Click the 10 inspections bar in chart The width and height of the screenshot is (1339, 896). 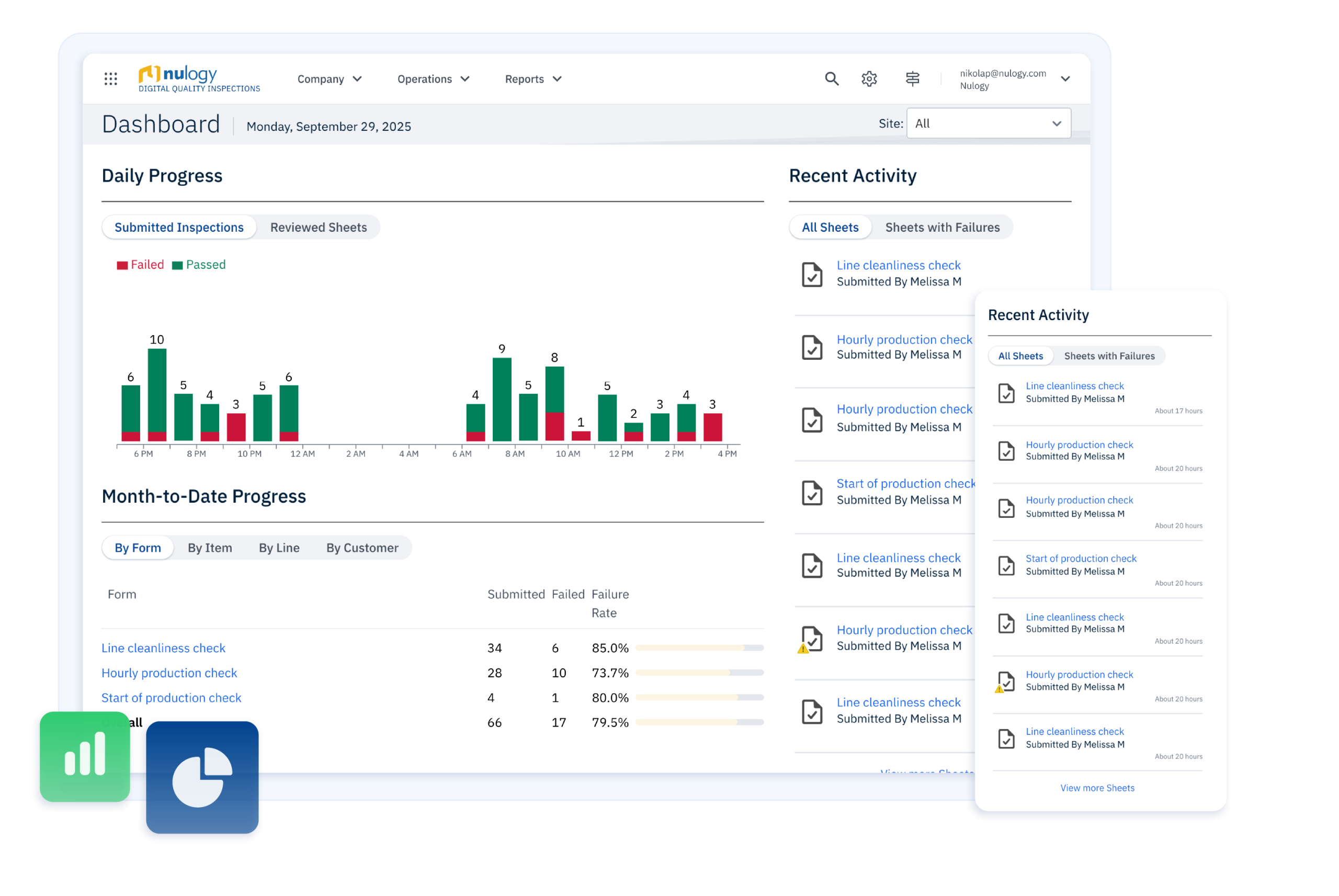[157, 394]
